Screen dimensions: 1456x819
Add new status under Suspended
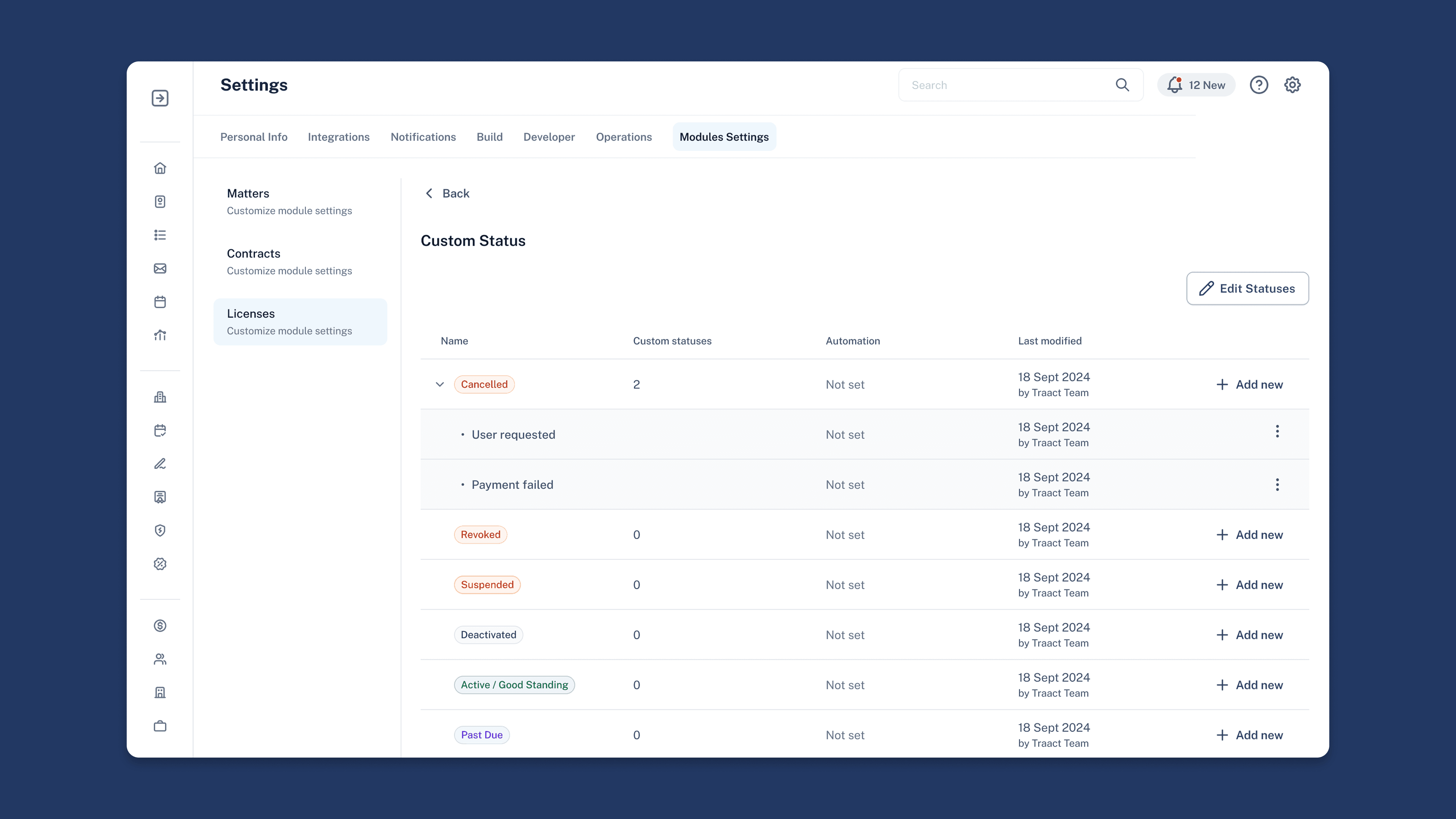coord(1249,585)
